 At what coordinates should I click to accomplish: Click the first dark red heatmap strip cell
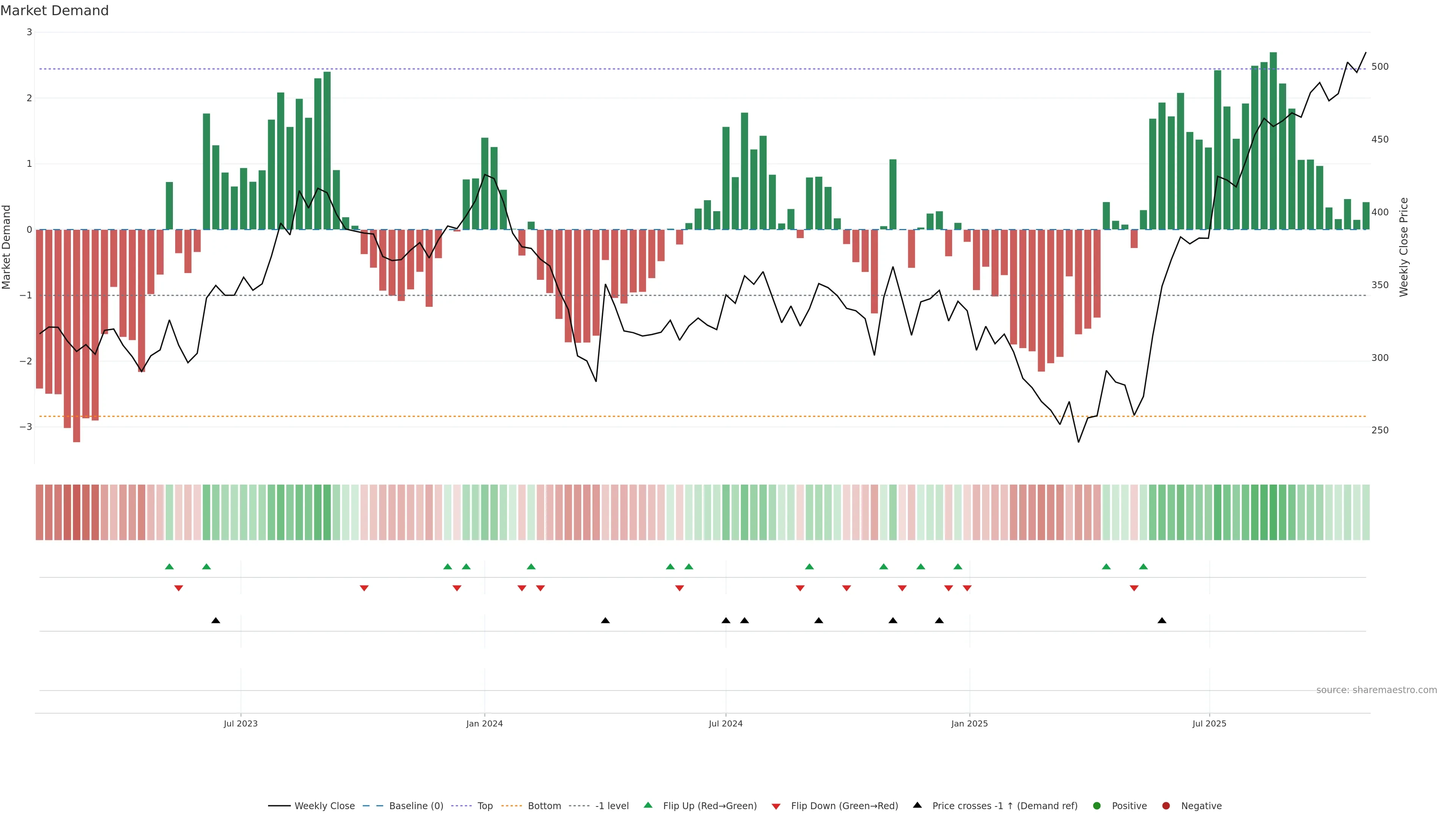(39, 512)
